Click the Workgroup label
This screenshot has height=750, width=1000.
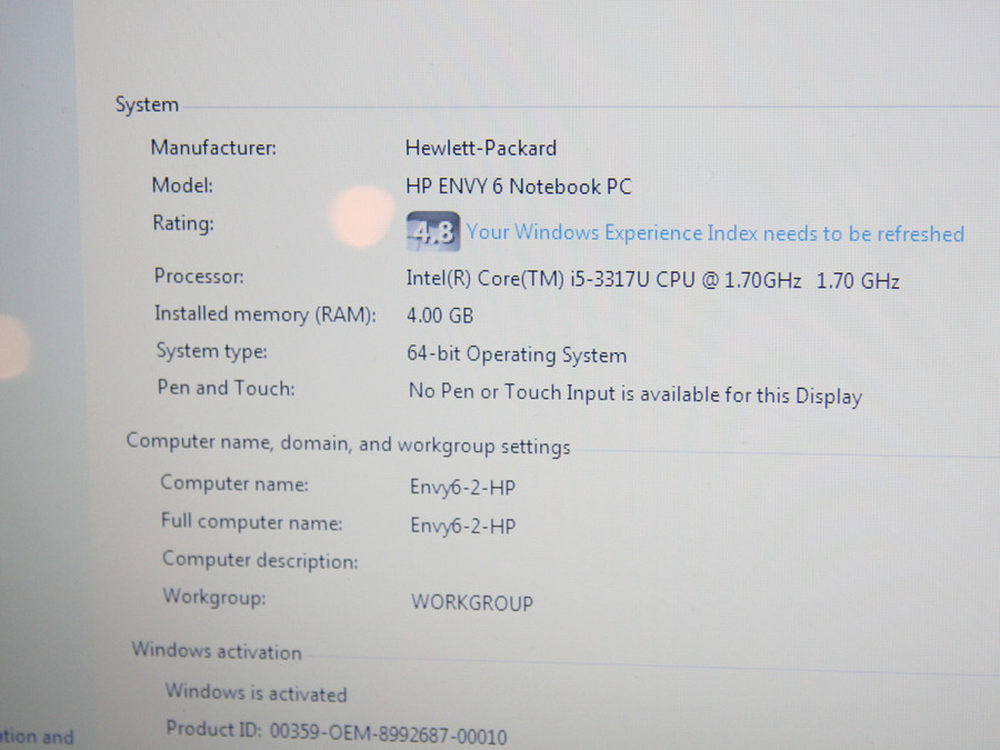[214, 598]
